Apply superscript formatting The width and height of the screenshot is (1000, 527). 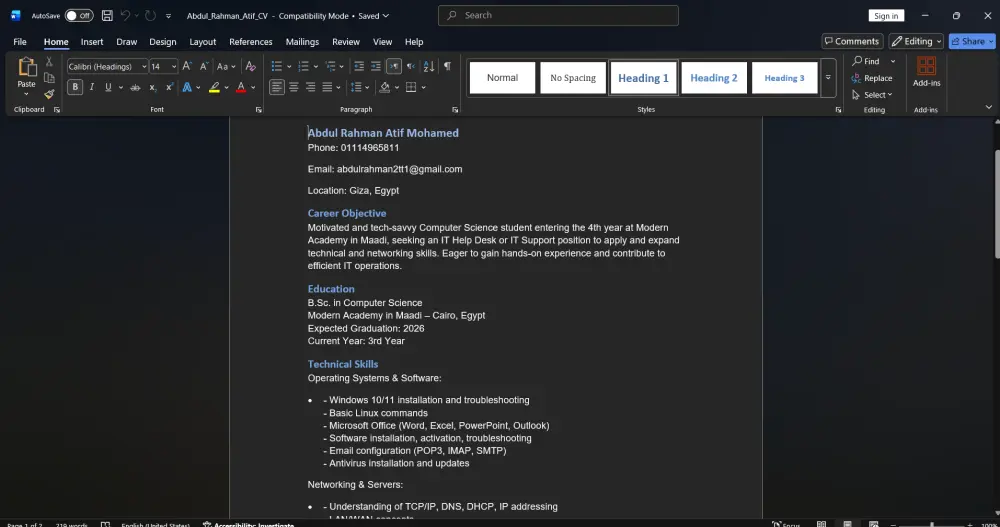click(169, 87)
